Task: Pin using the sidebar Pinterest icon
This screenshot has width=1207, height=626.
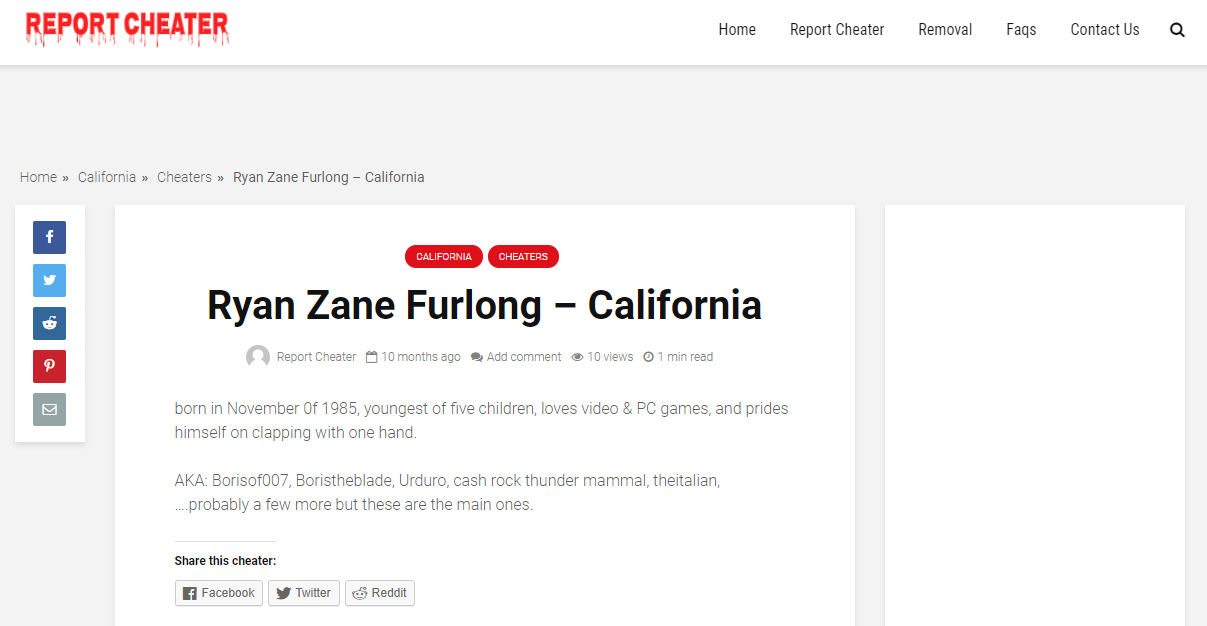Action: click(49, 366)
